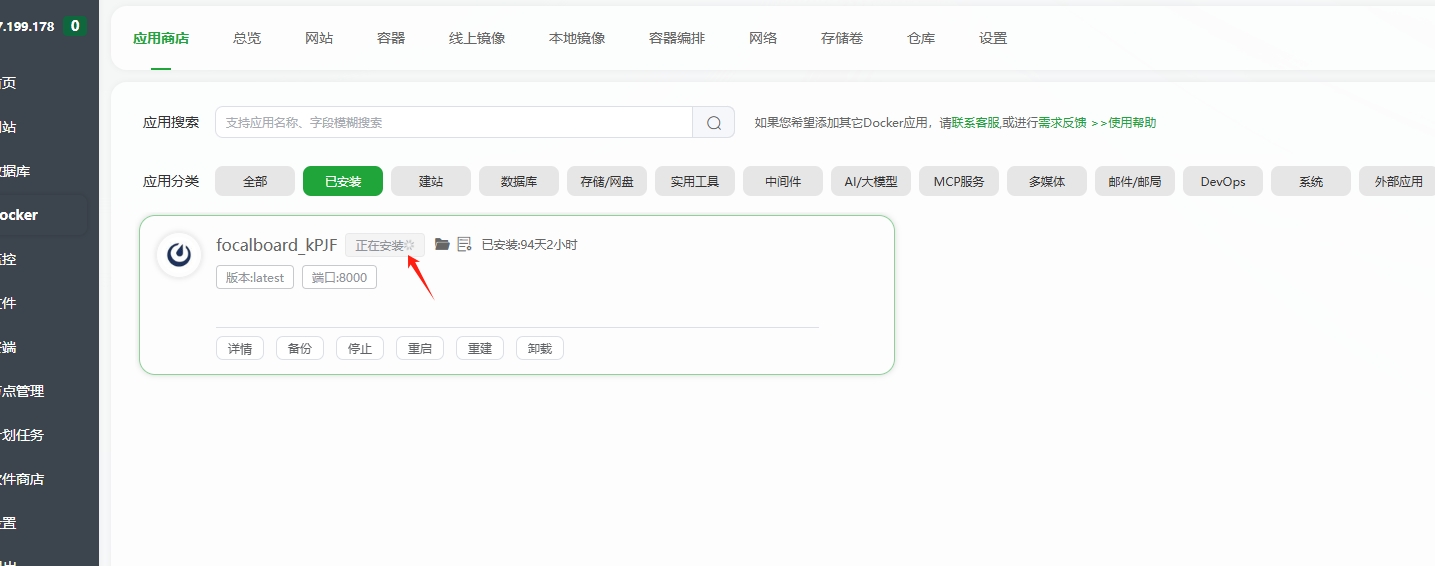This screenshot has width=1435, height=566.
Task: Select the 已安装 category filter
Action: [x=343, y=181]
